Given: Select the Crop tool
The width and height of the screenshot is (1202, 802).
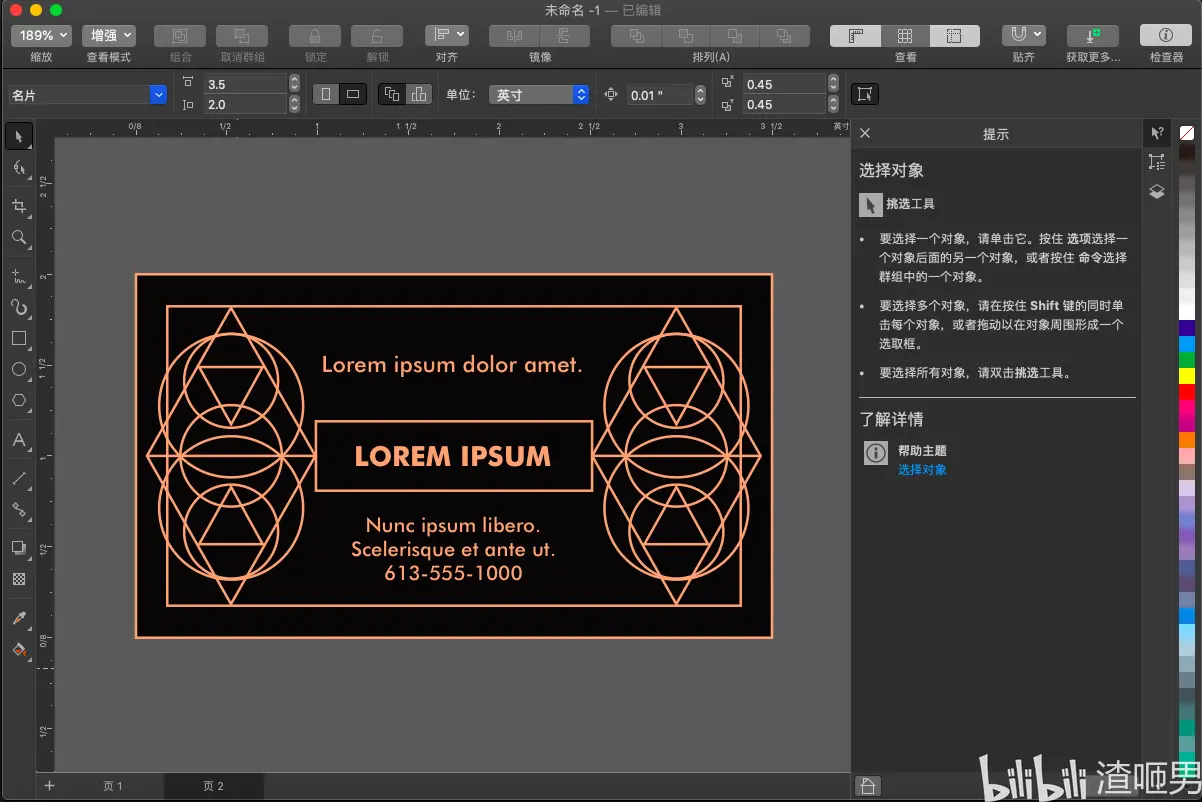Looking at the screenshot, I should tap(18, 206).
